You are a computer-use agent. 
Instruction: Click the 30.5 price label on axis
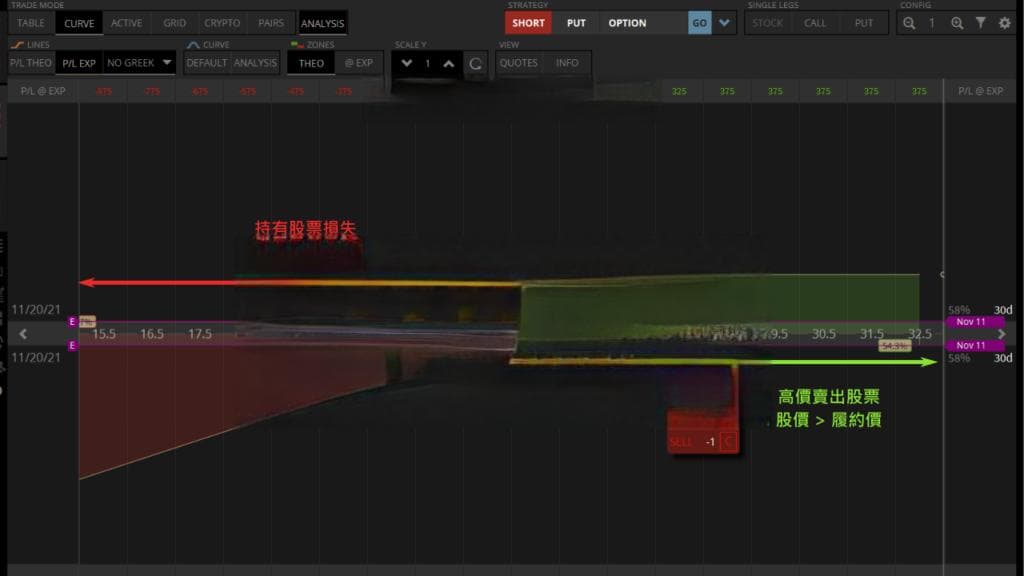click(824, 334)
